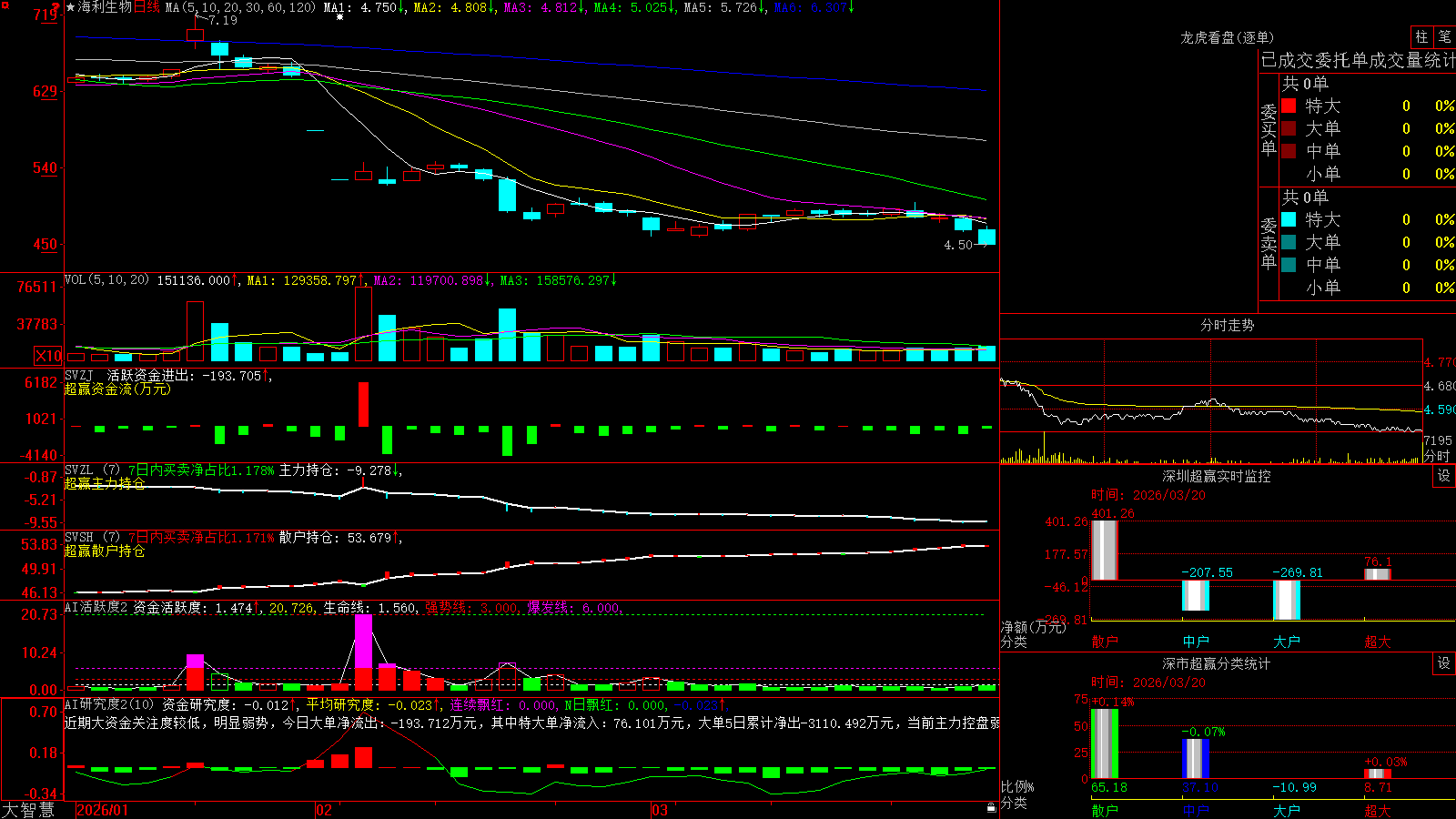Click 散户 label in 深市超赢分类统计 chart
Image resolution: width=1456 pixels, height=819 pixels.
(x=1105, y=810)
